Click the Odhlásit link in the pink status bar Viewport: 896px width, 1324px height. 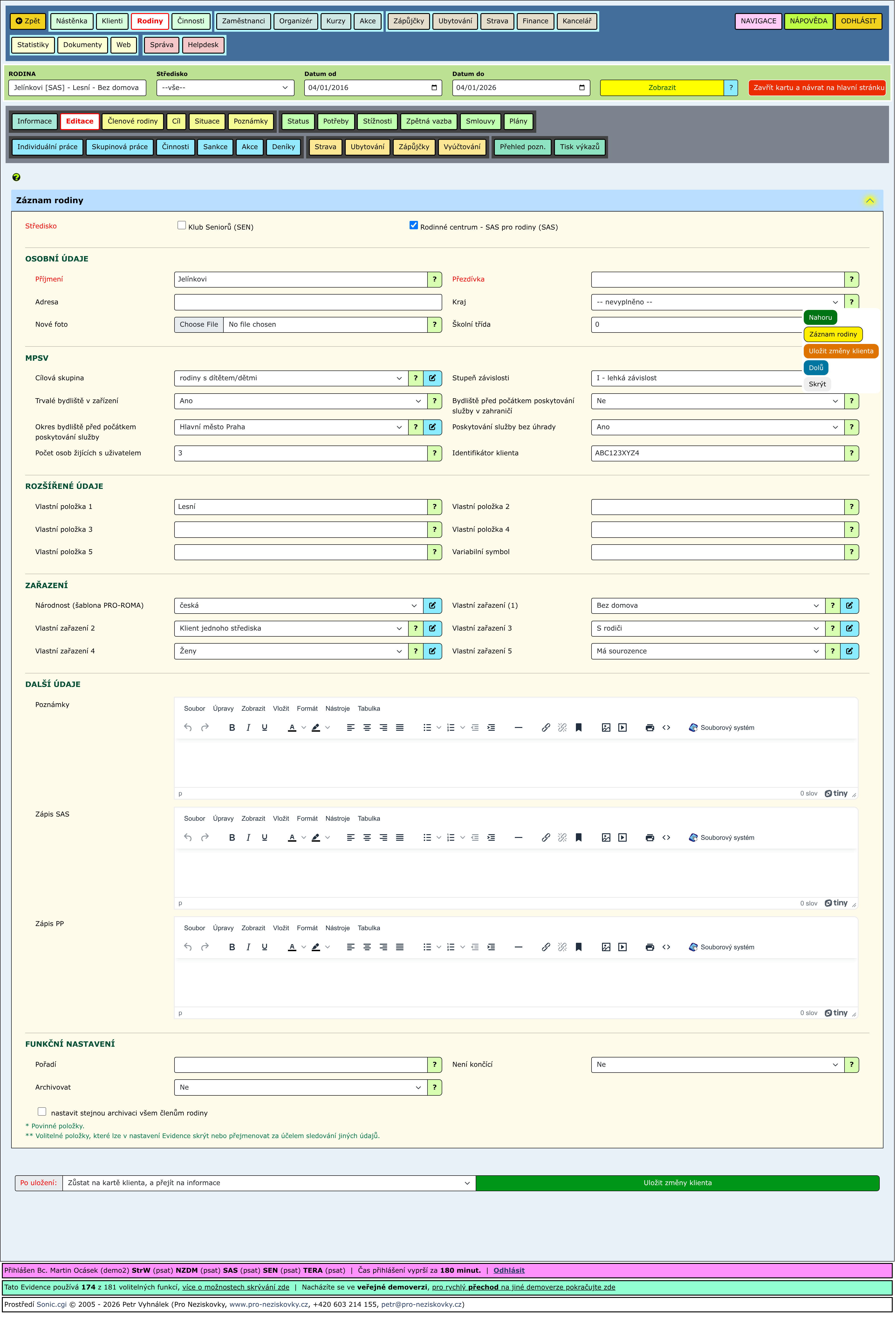pos(509,1270)
